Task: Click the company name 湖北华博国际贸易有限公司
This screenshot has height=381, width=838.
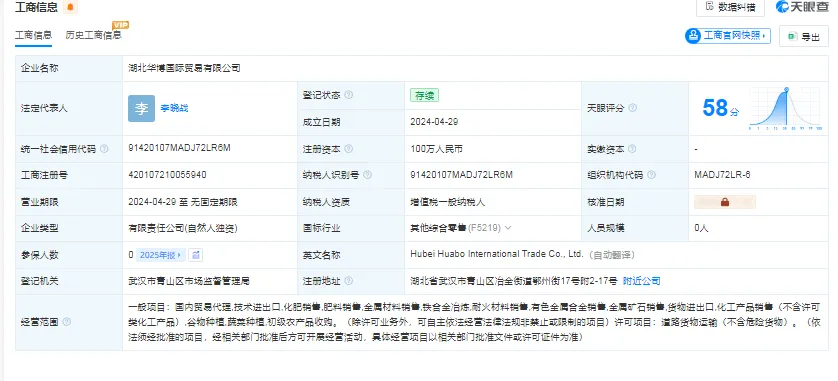Action: pyautogui.click(x=184, y=68)
